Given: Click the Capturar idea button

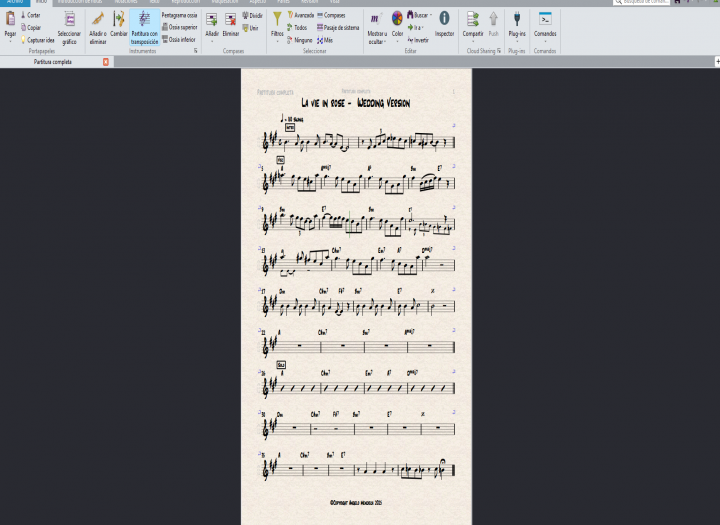Looking at the screenshot, I should click(x=40, y=40).
